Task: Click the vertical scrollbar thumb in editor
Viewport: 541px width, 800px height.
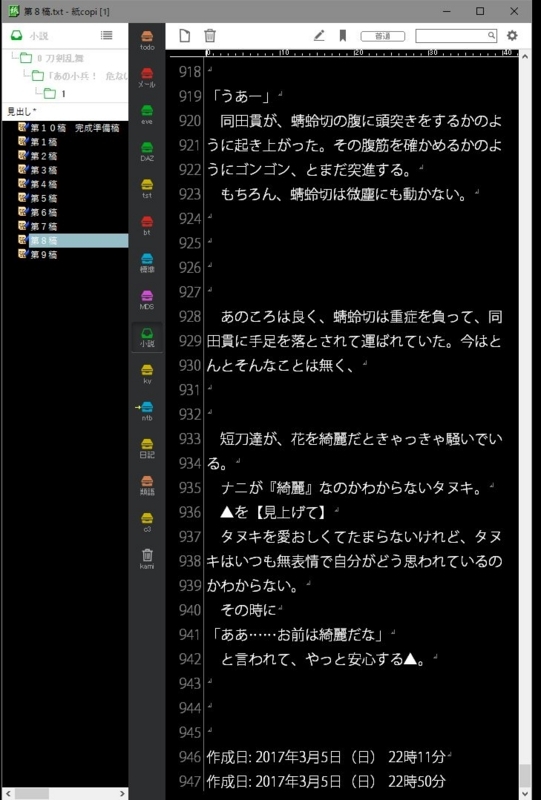Action: click(x=525, y=776)
